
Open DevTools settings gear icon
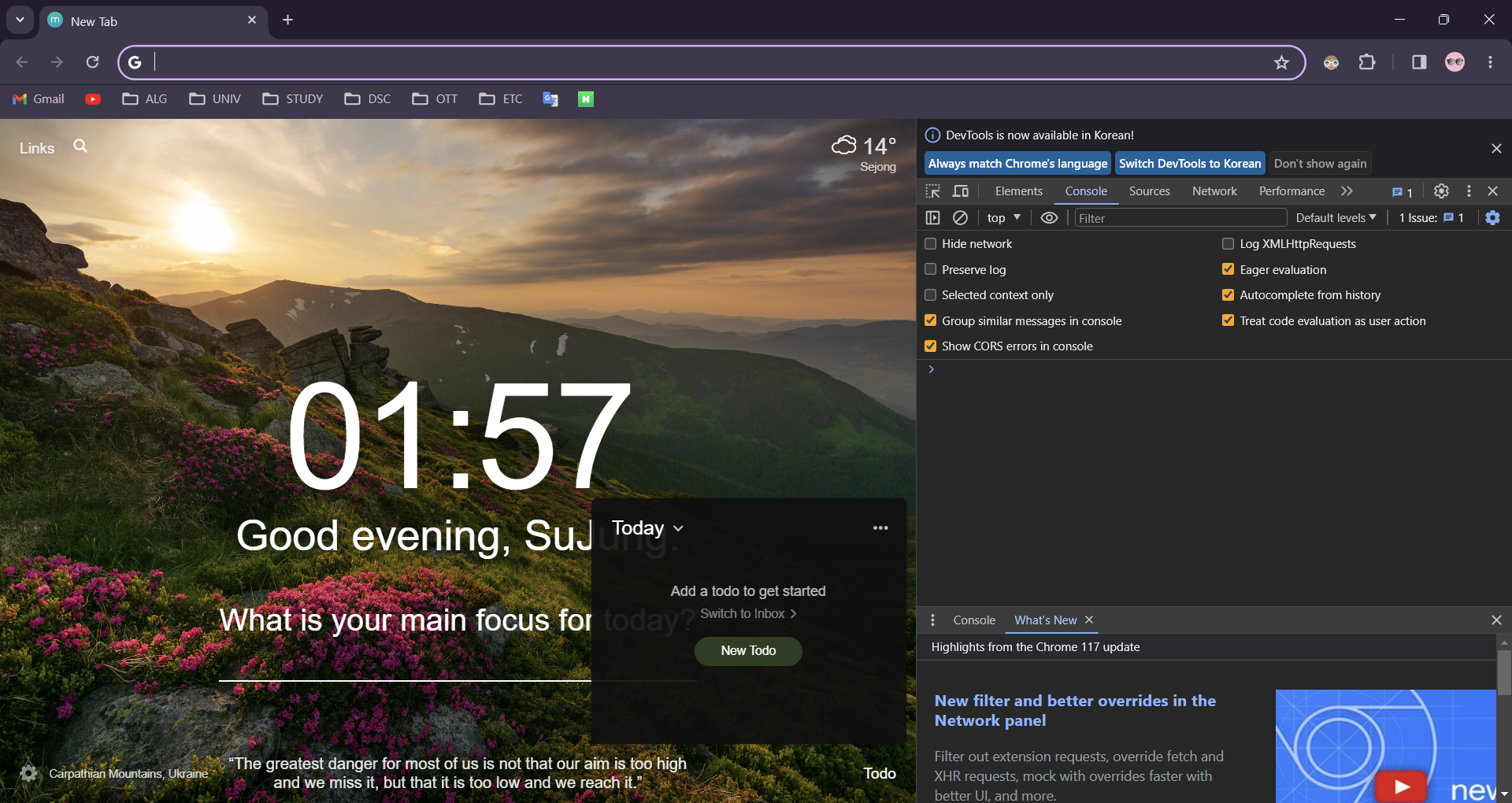(1441, 191)
